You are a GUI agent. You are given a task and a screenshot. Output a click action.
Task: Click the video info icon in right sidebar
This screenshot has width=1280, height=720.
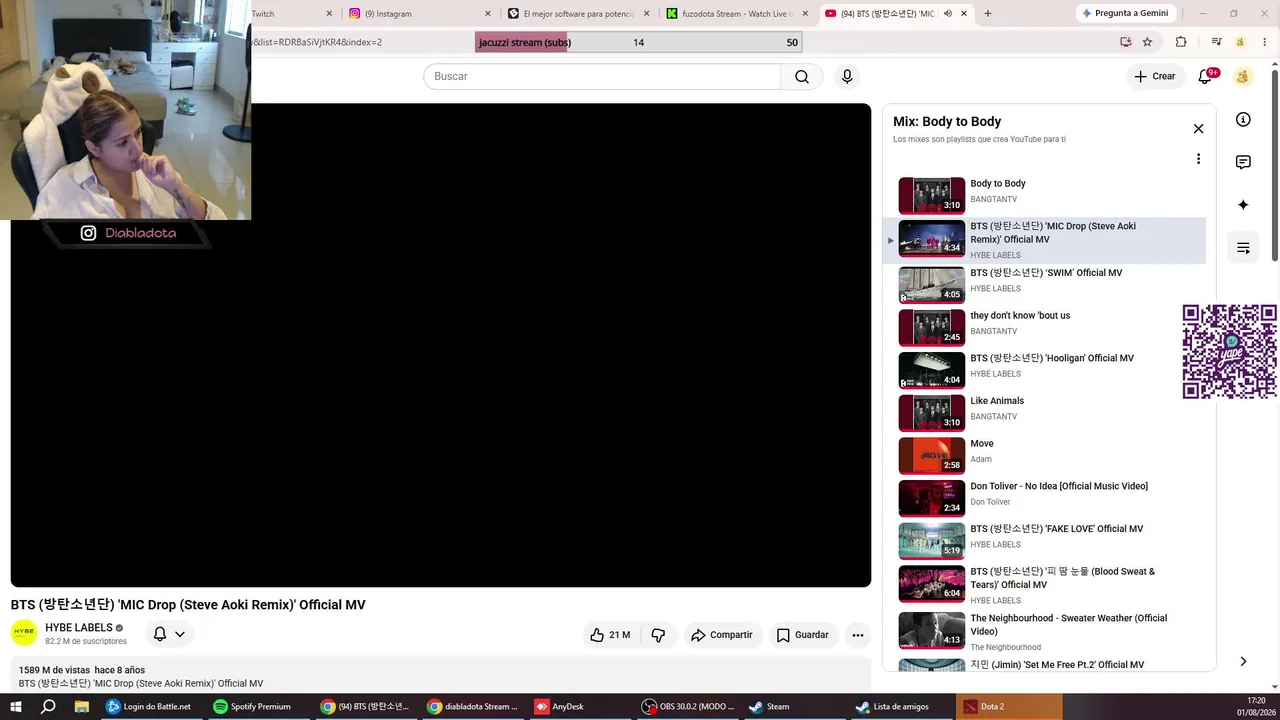coord(1243,120)
